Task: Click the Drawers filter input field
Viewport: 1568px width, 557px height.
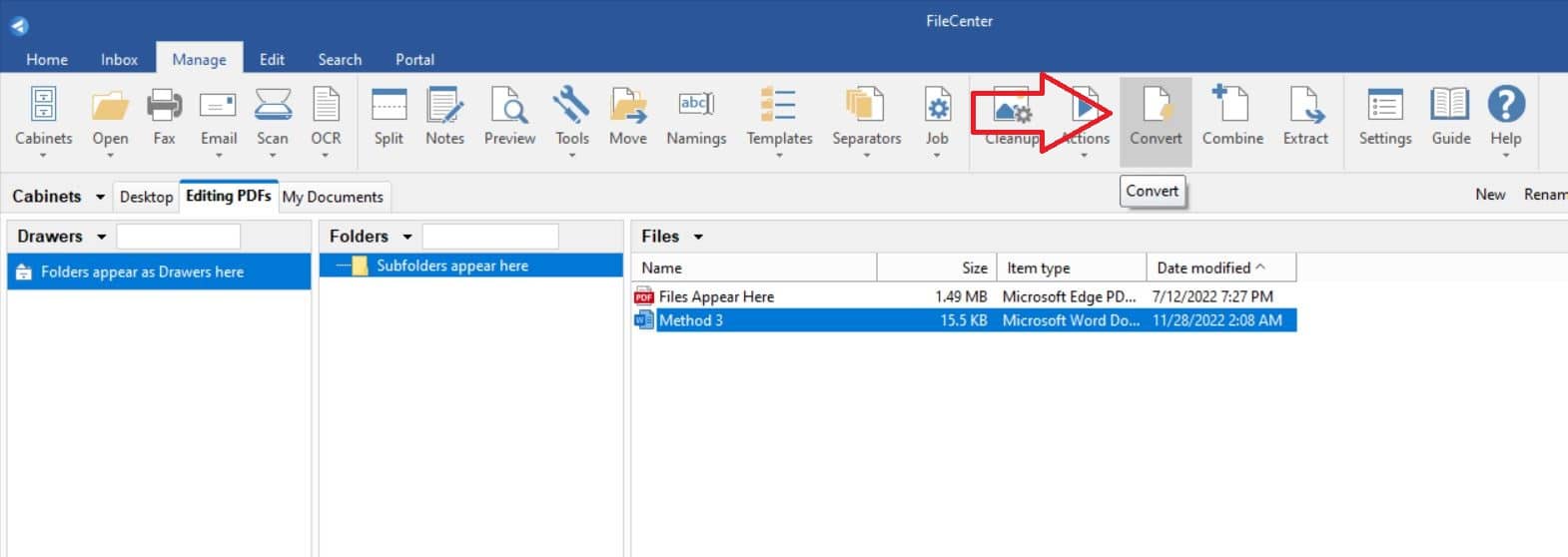Action: pos(179,237)
